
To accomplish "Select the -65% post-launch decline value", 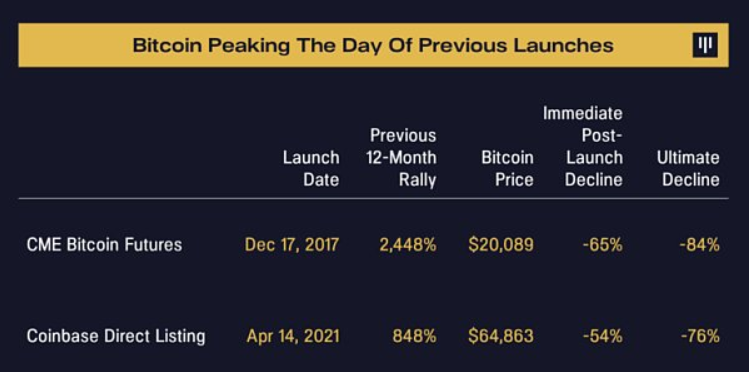I will point(603,245).
